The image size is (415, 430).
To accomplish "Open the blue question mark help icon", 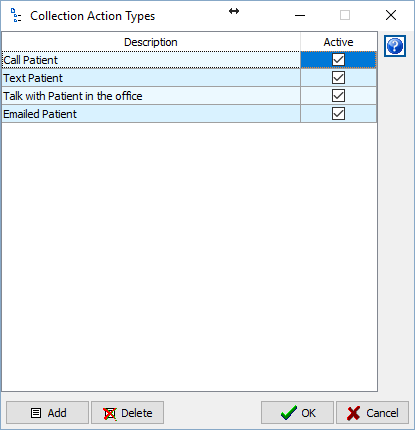I will tap(395, 46).
